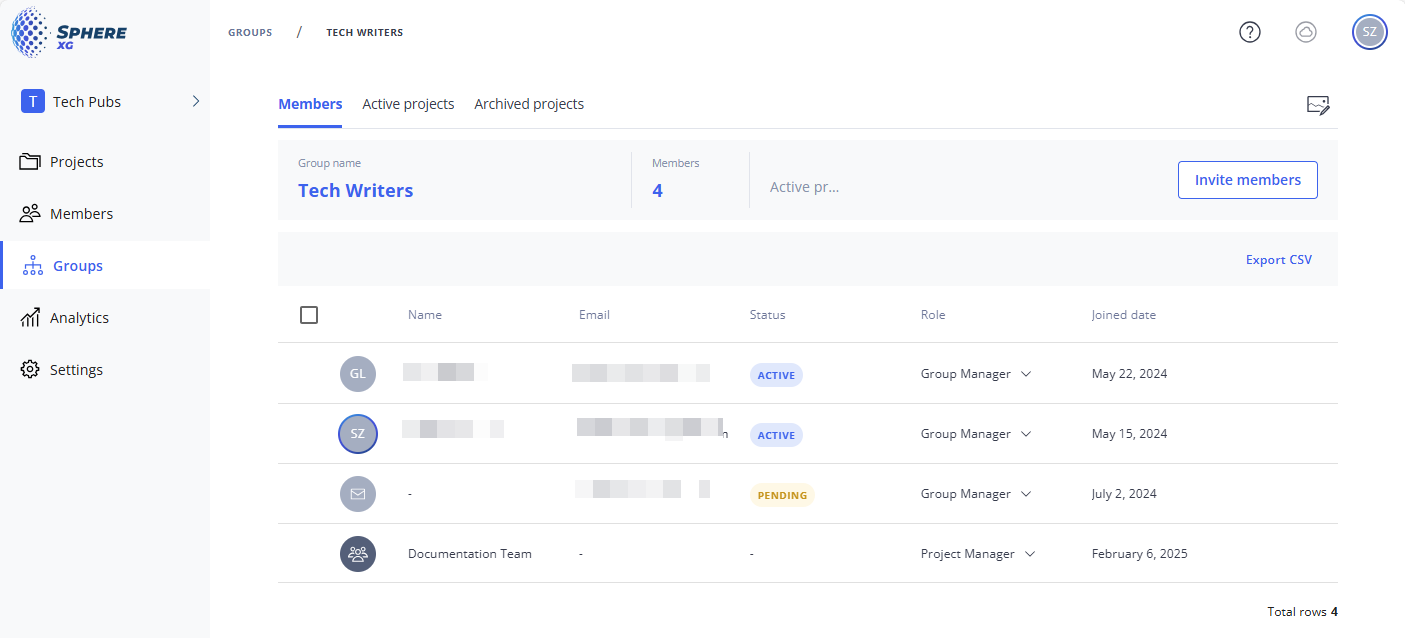This screenshot has width=1405, height=638.
Task: Click the Groups breadcrumb link
Action: [x=250, y=33]
